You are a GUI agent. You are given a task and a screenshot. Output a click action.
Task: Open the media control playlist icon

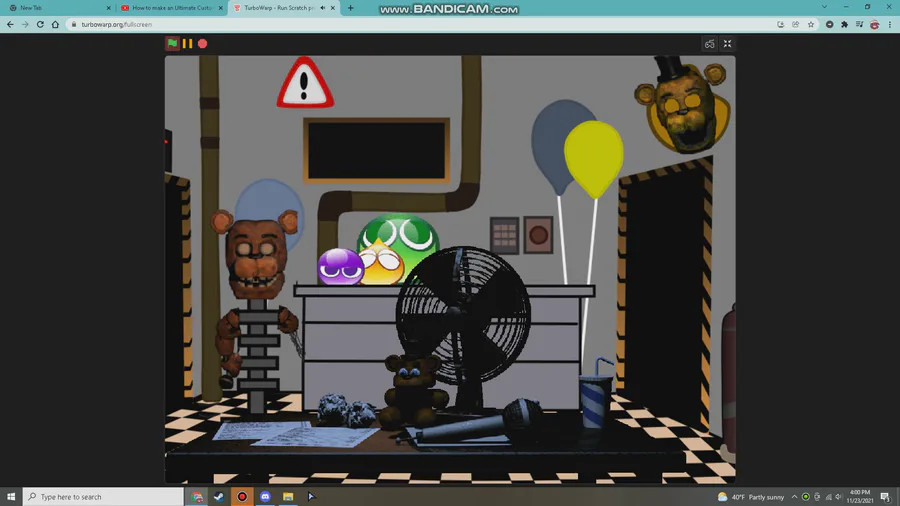coord(859,25)
